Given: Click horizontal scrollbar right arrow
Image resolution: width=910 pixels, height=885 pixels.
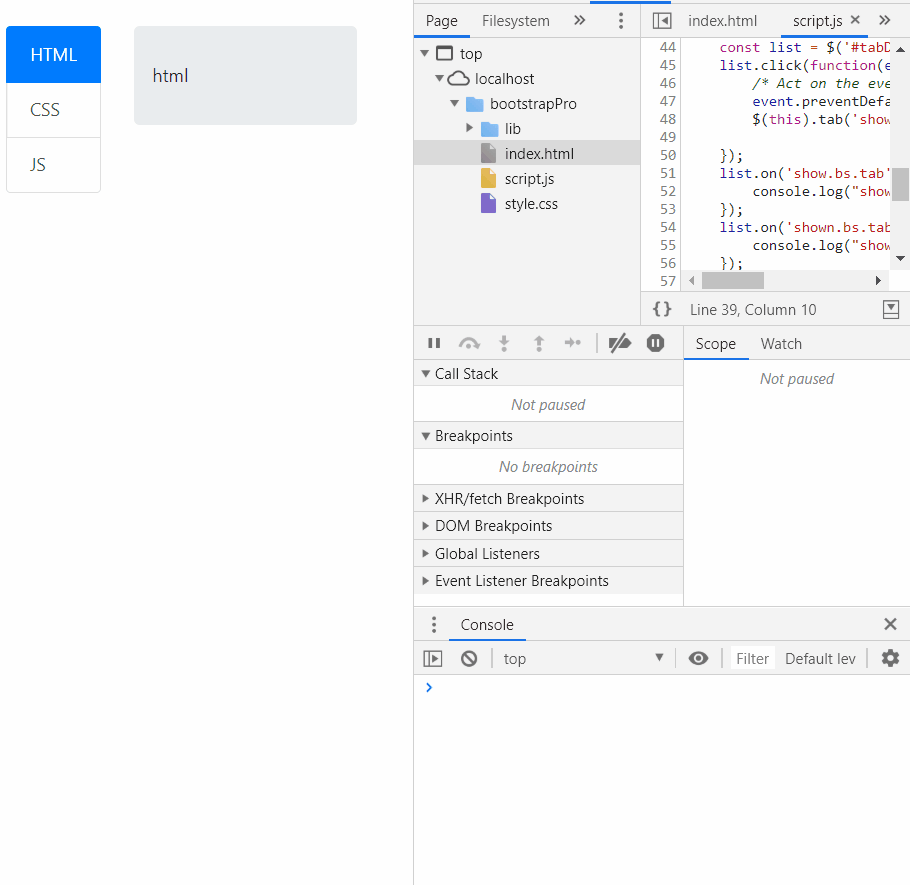Looking at the screenshot, I should (x=878, y=281).
